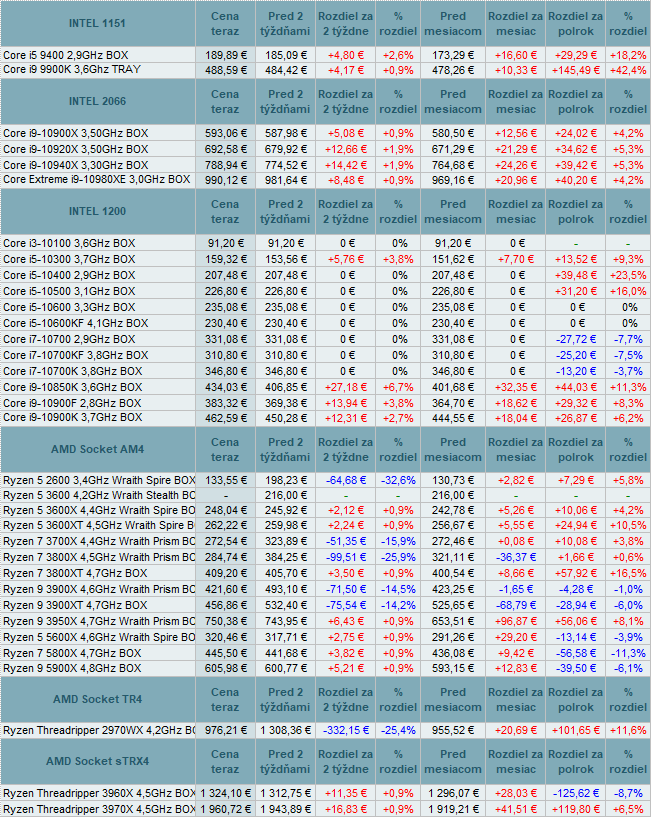Select Core i9 9900K 3,6Ghz TRAY name
651x817 pixels.
pos(72,70)
